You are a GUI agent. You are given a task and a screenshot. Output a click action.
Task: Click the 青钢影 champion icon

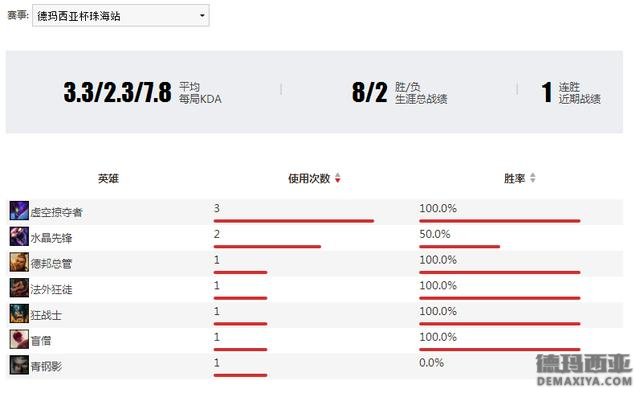click(19, 365)
